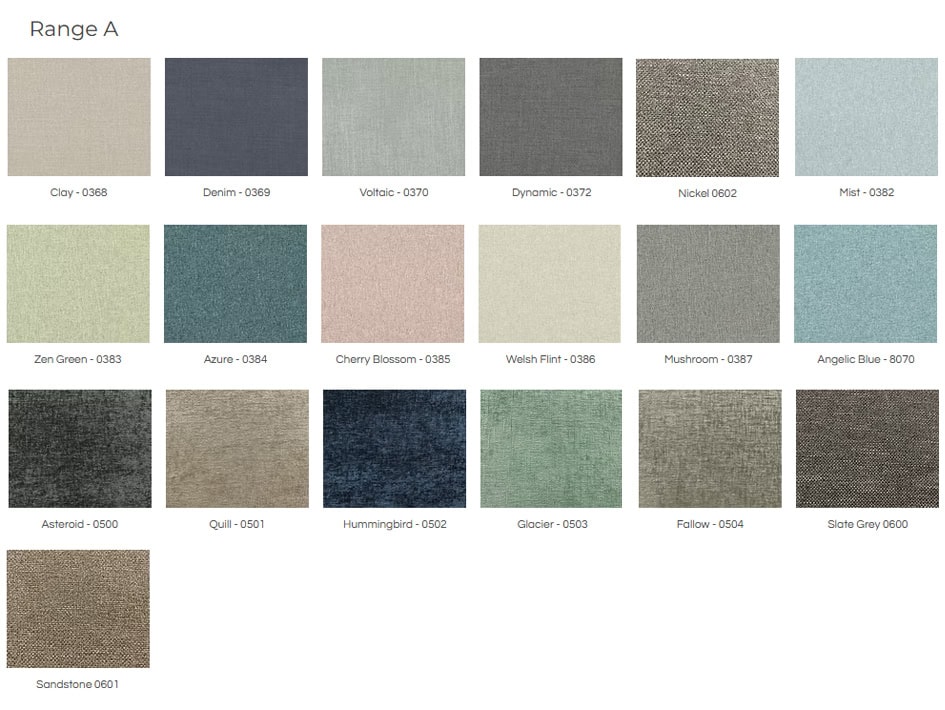
Task: Choose the Welsh Flint 0386 swatch
Action: 550,284
